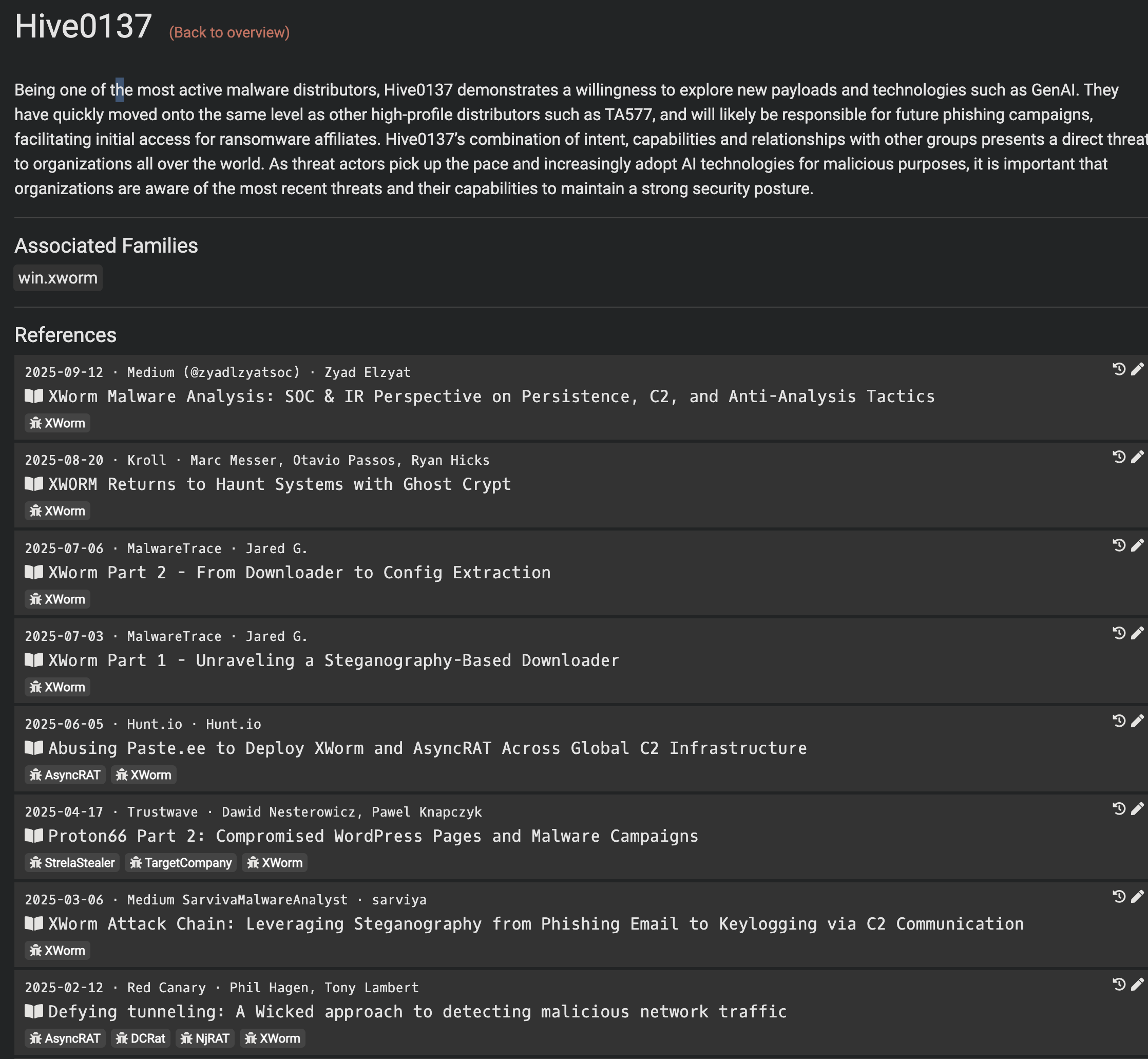This screenshot has width=1148, height=1059.
Task: Open Defying tunneling Wicked approach article
Action: [417, 1012]
